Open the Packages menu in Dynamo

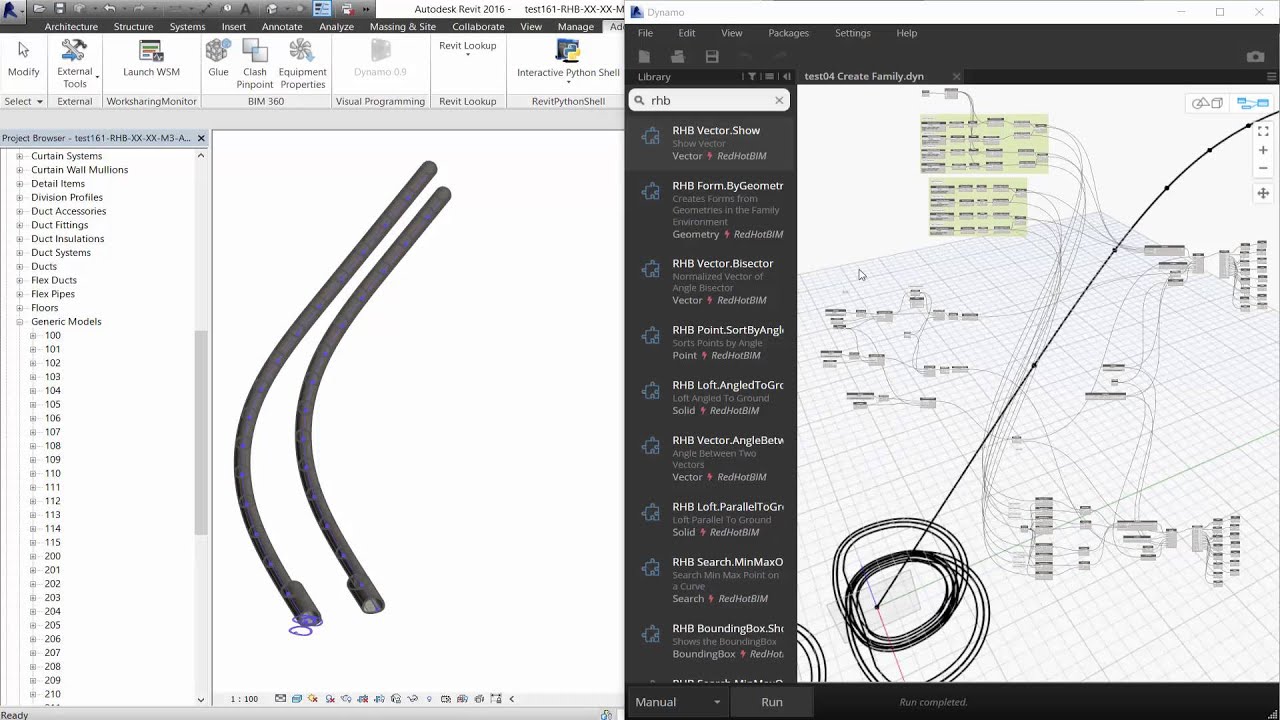coord(788,33)
